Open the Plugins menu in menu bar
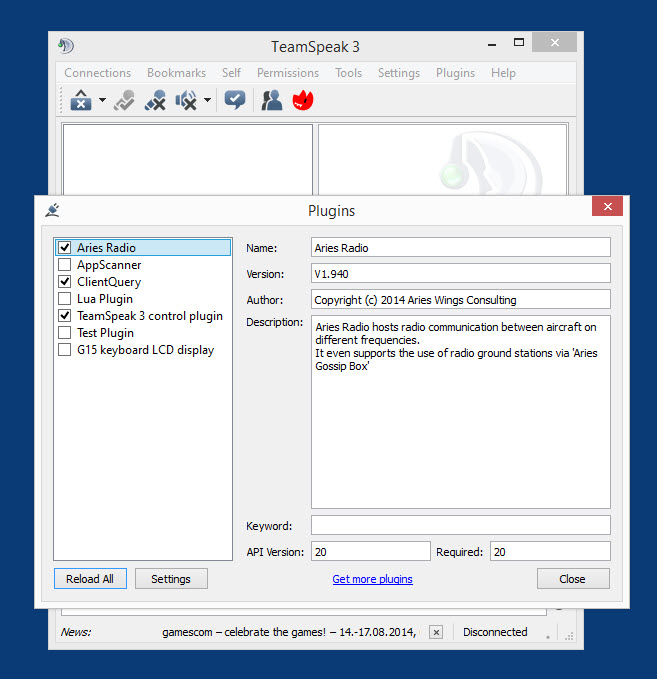 (x=455, y=73)
